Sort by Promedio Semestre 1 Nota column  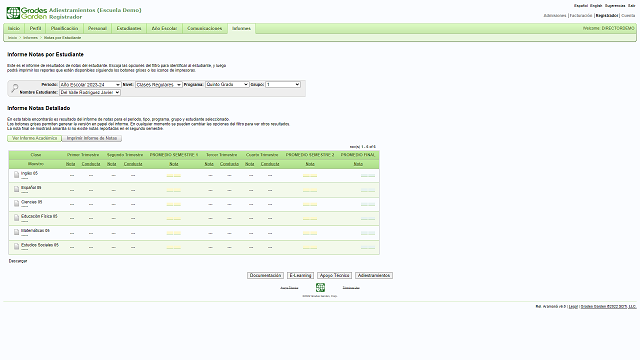(x=174, y=164)
